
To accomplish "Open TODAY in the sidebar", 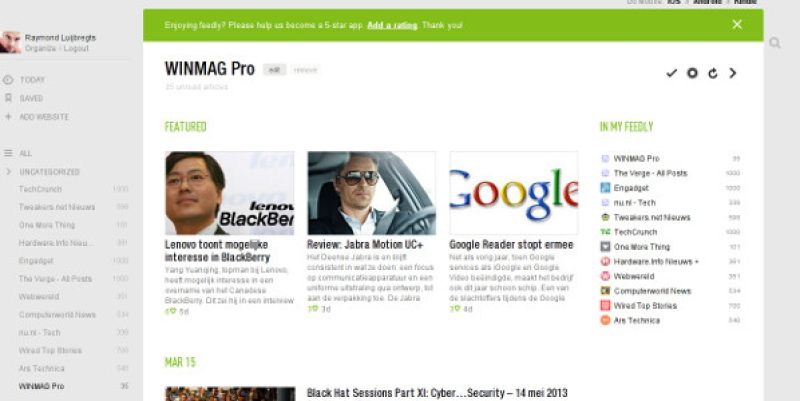I will (32, 80).
